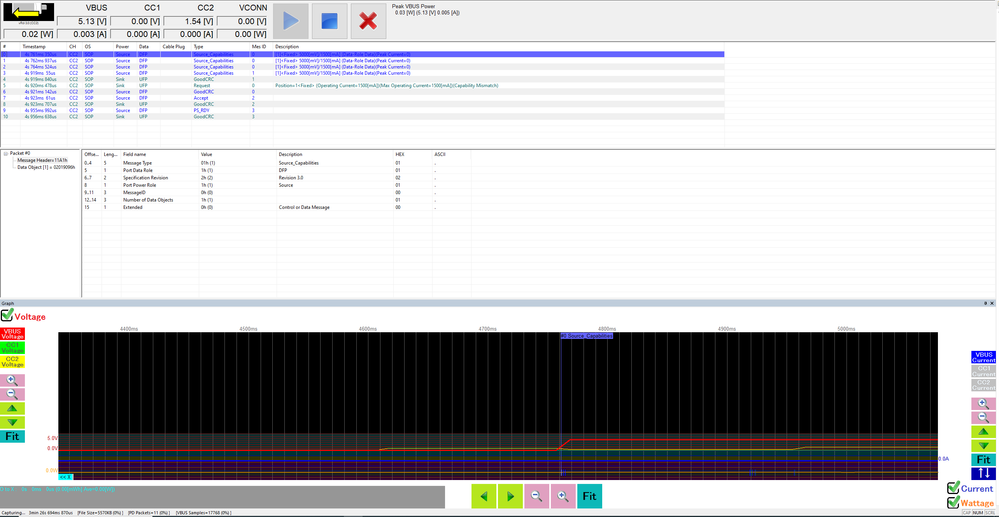Toggle the VBUS Current trace
Viewport: 999px width, 517px height.
point(983,357)
